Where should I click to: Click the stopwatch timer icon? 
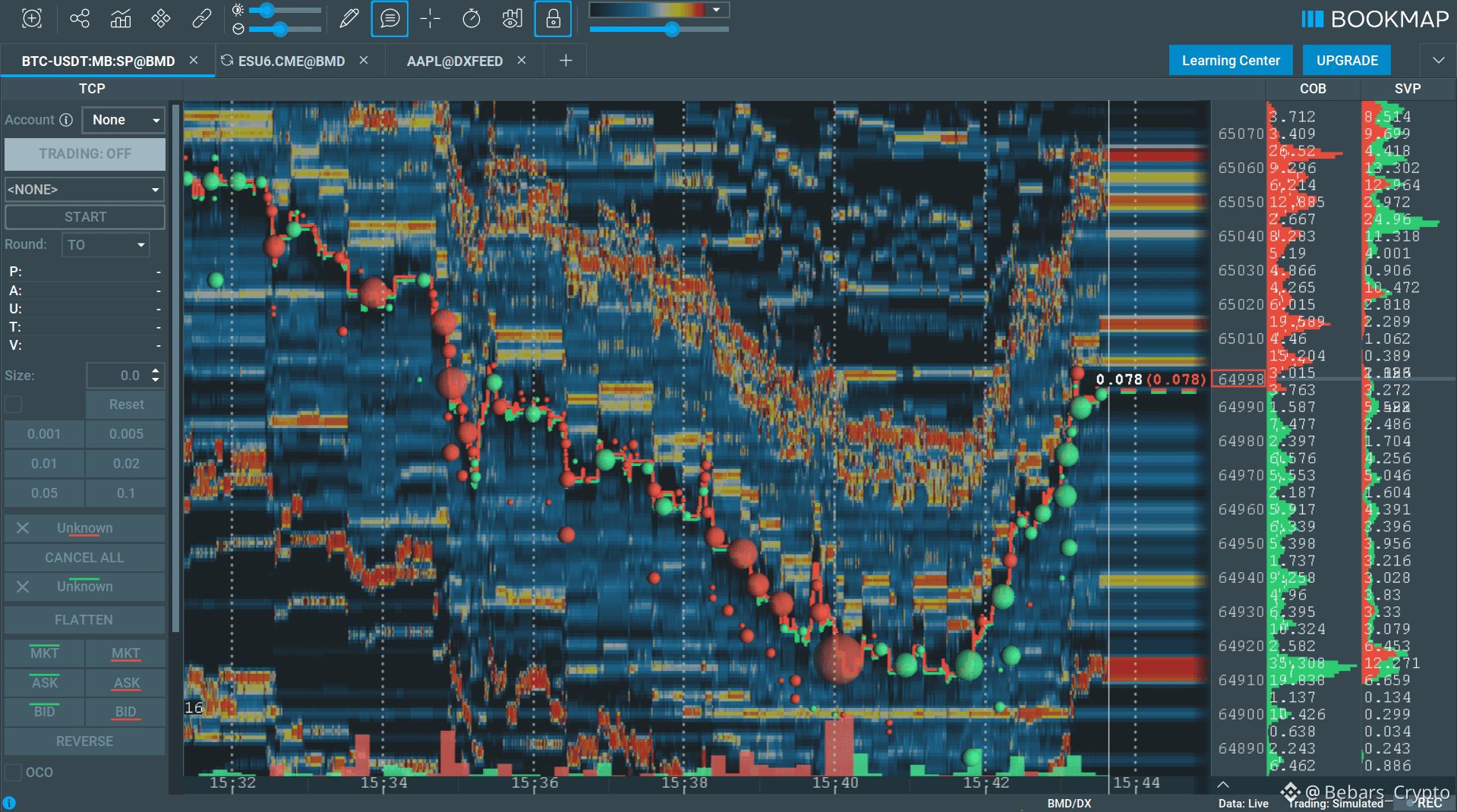pyautogui.click(x=471, y=18)
